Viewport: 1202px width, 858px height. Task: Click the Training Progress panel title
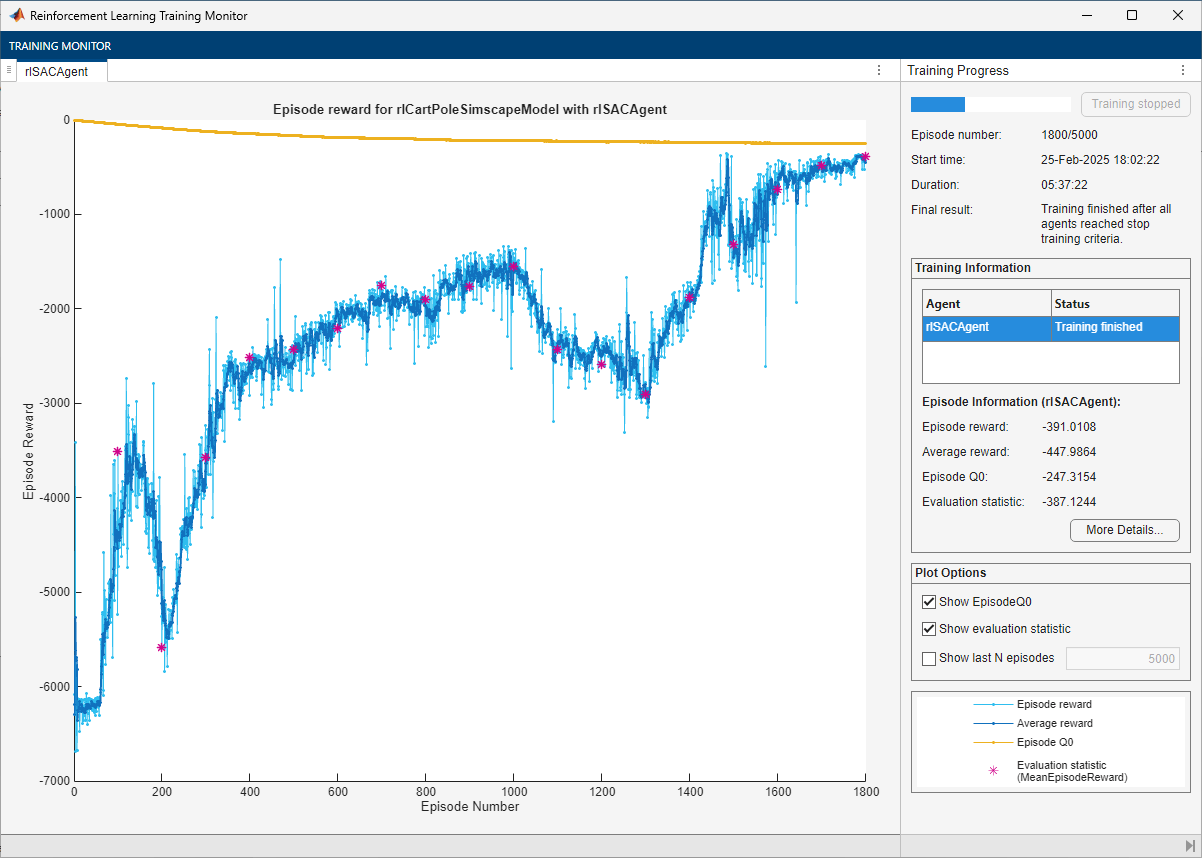(x=958, y=71)
